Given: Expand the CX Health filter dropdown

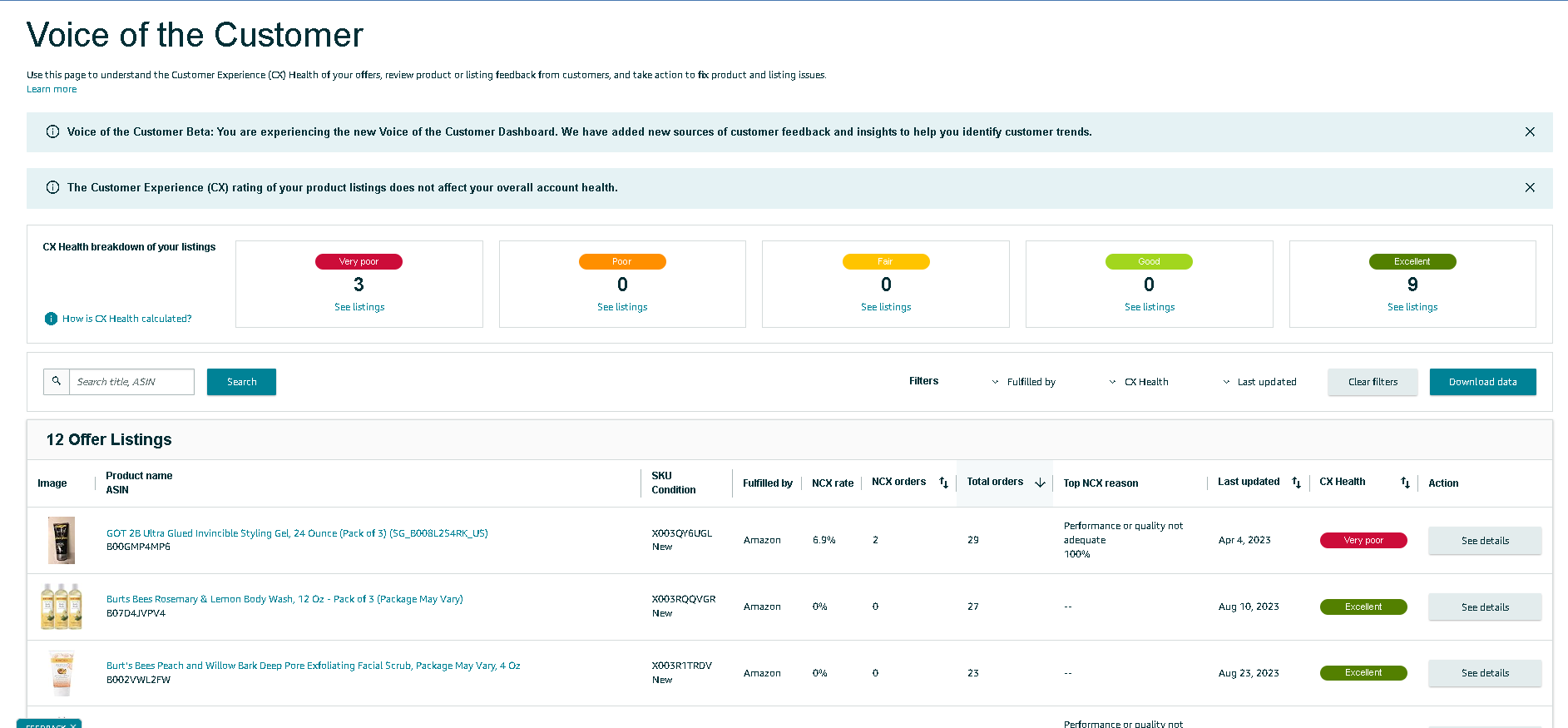Looking at the screenshot, I should 1138,382.
